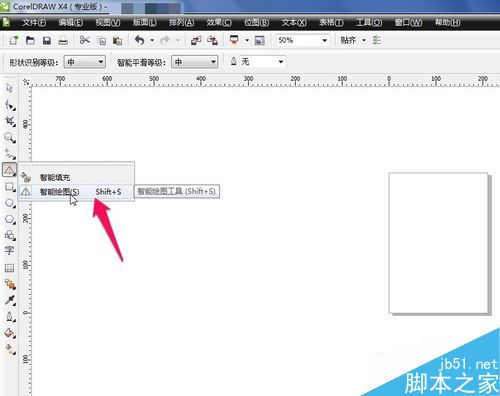Select the Interactive blend tool
Screen dimensions: 500x396
click(x=10, y=284)
